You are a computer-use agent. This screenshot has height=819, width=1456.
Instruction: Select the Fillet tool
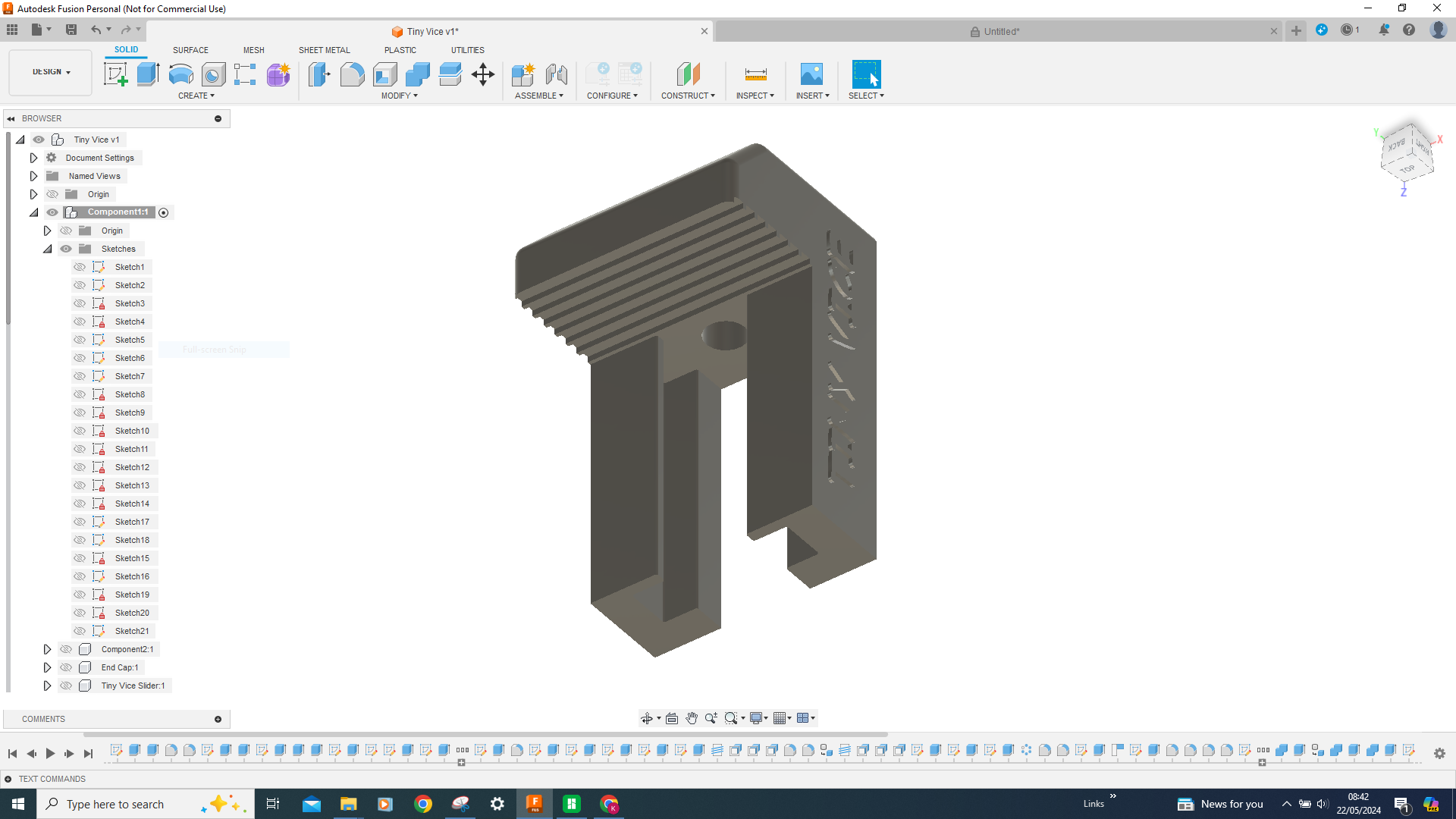[352, 74]
